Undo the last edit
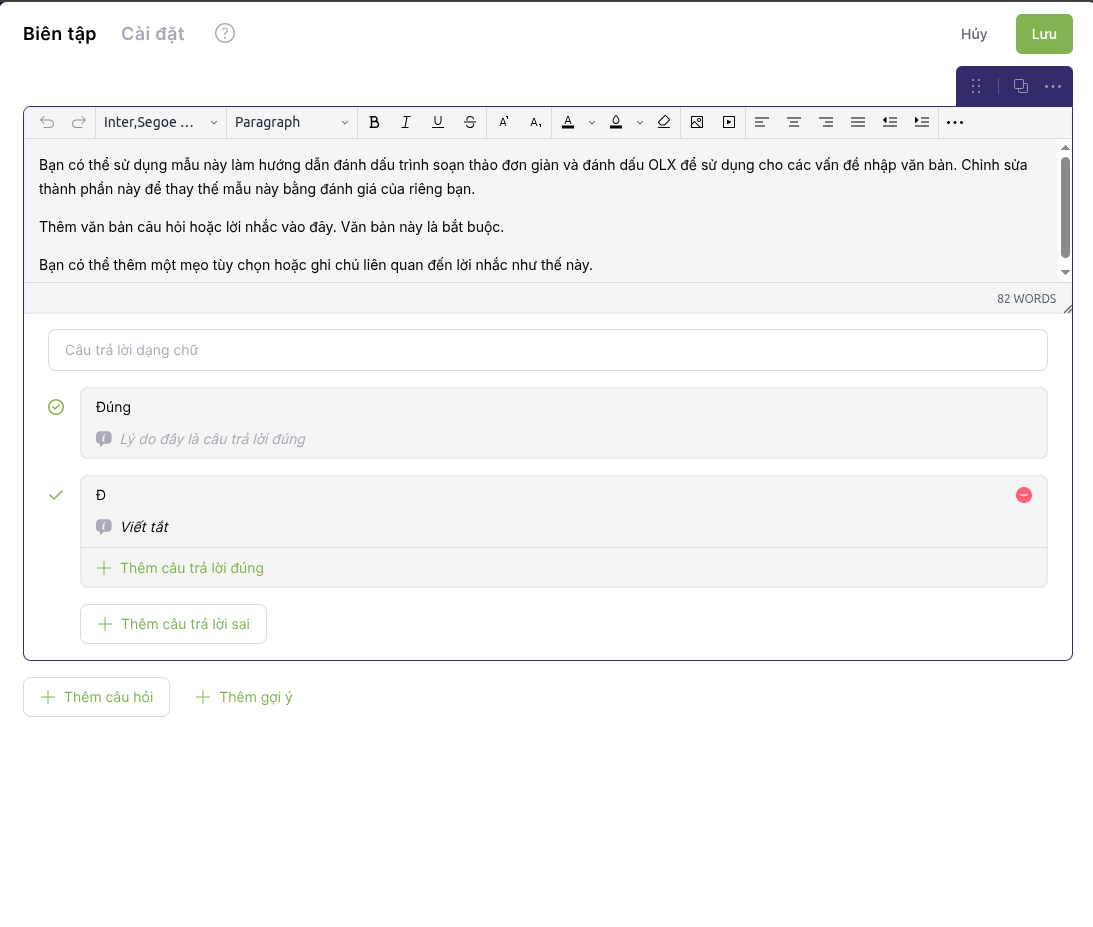 (x=47, y=123)
